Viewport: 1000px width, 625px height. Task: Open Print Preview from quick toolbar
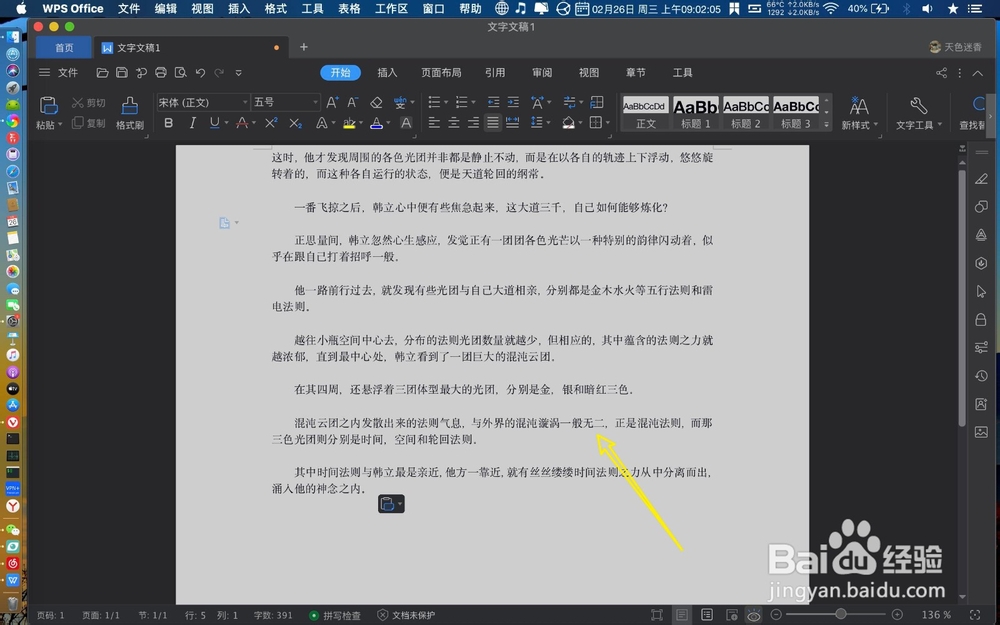180,73
